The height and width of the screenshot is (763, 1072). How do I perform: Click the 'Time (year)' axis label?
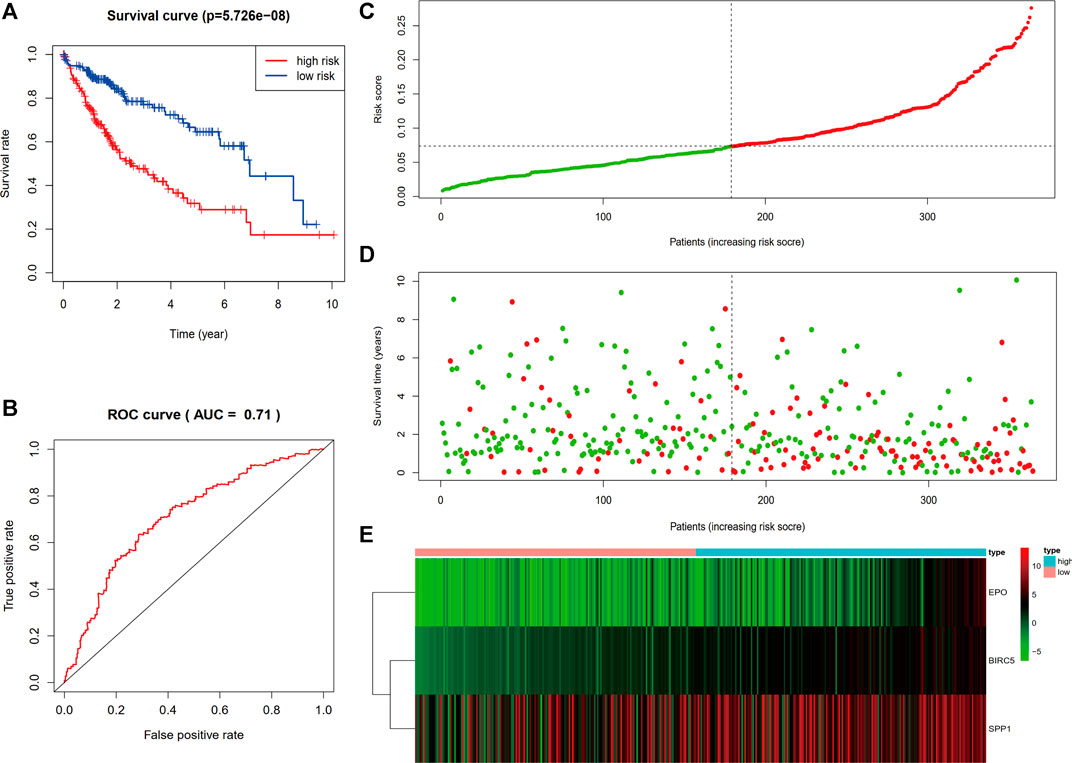(198, 334)
